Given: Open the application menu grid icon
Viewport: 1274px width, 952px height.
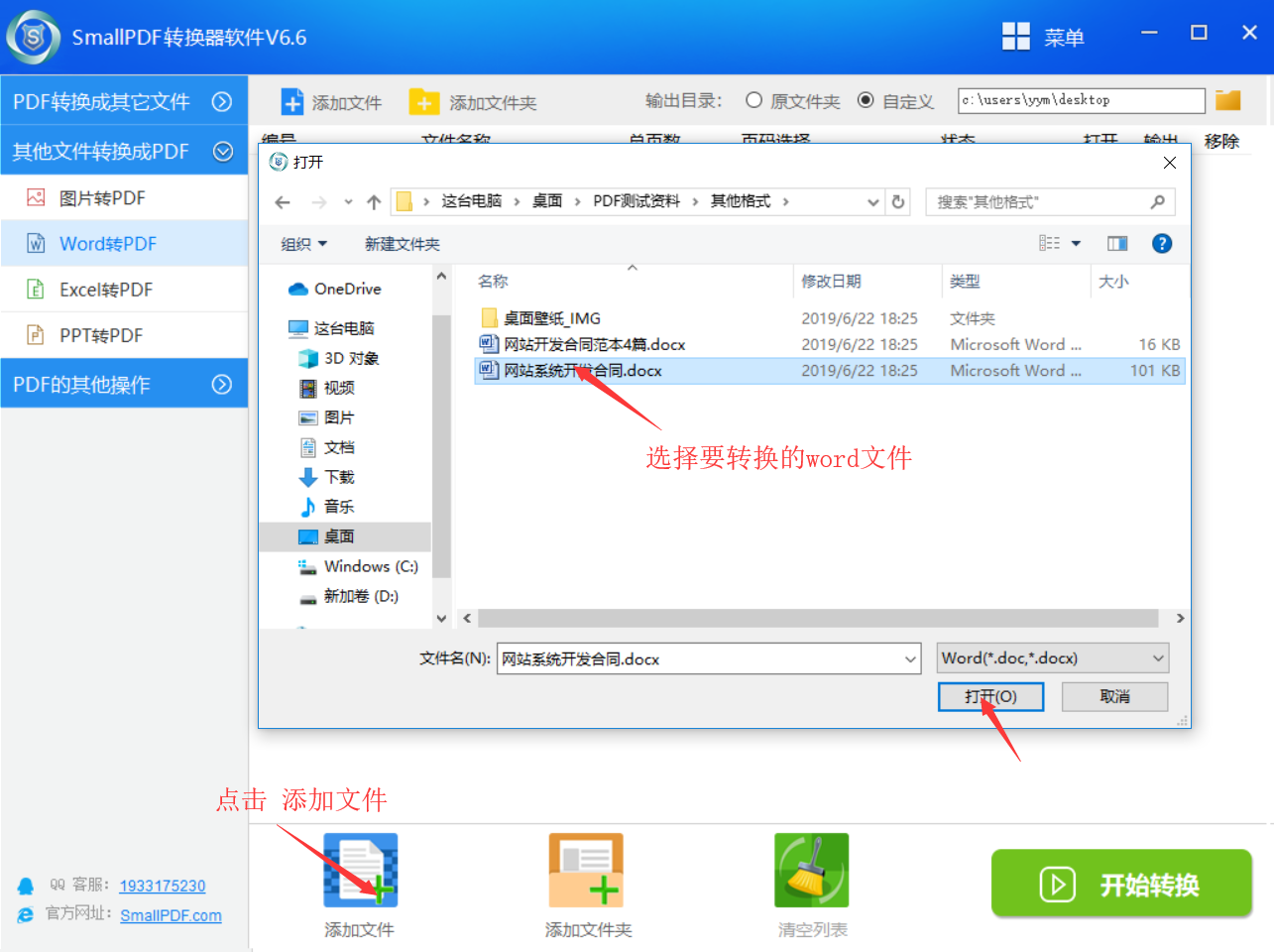Looking at the screenshot, I should pyautogui.click(x=1016, y=37).
